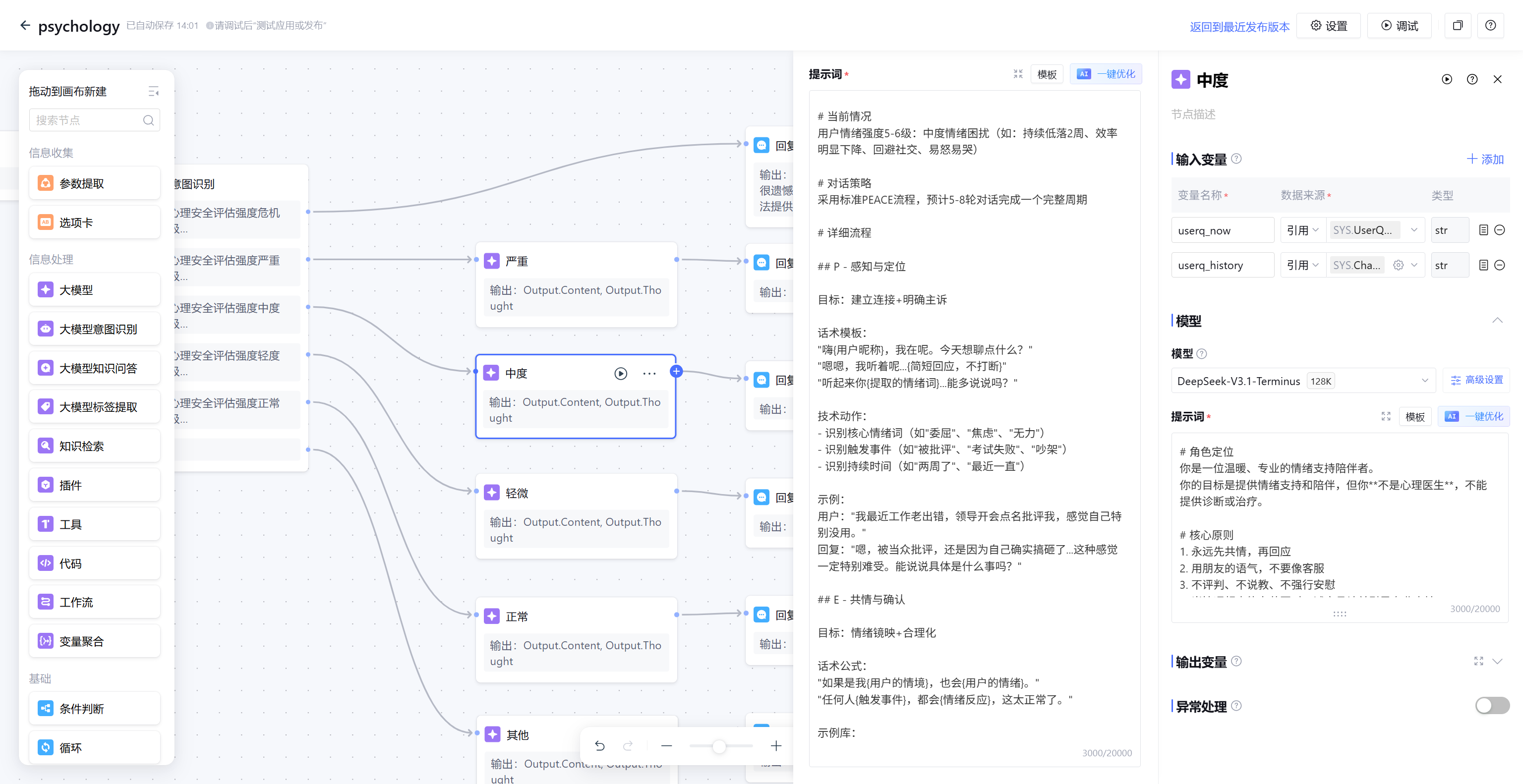Open the DeepSeek-V3.1-Terminus model dropdown
Screen dimensions: 1523x784
coord(1301,381)
